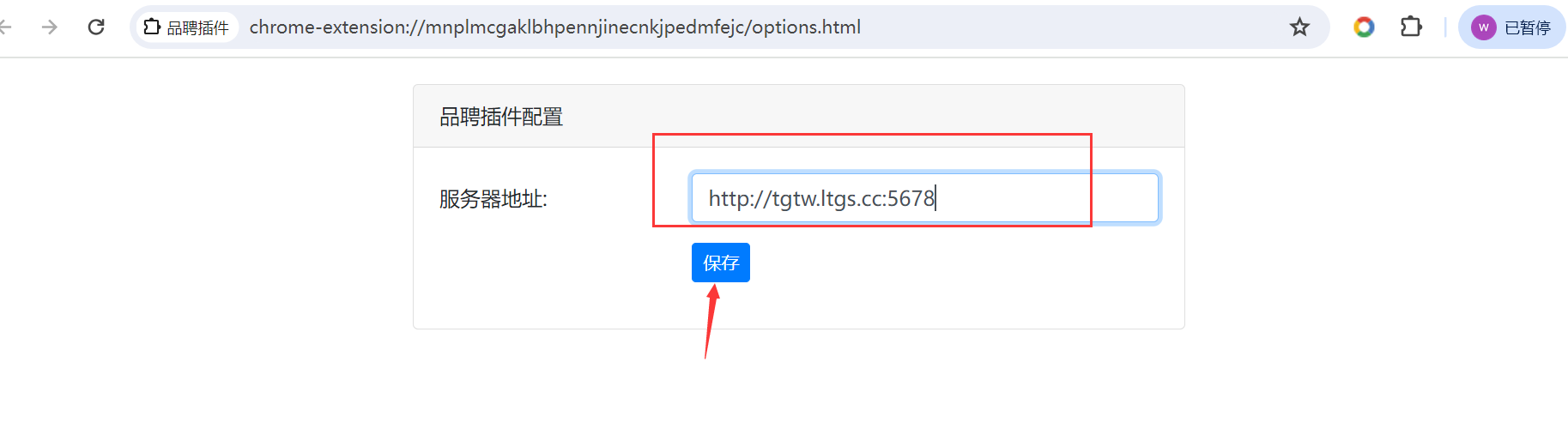Click the 服务器地址 label

point(493,199)
